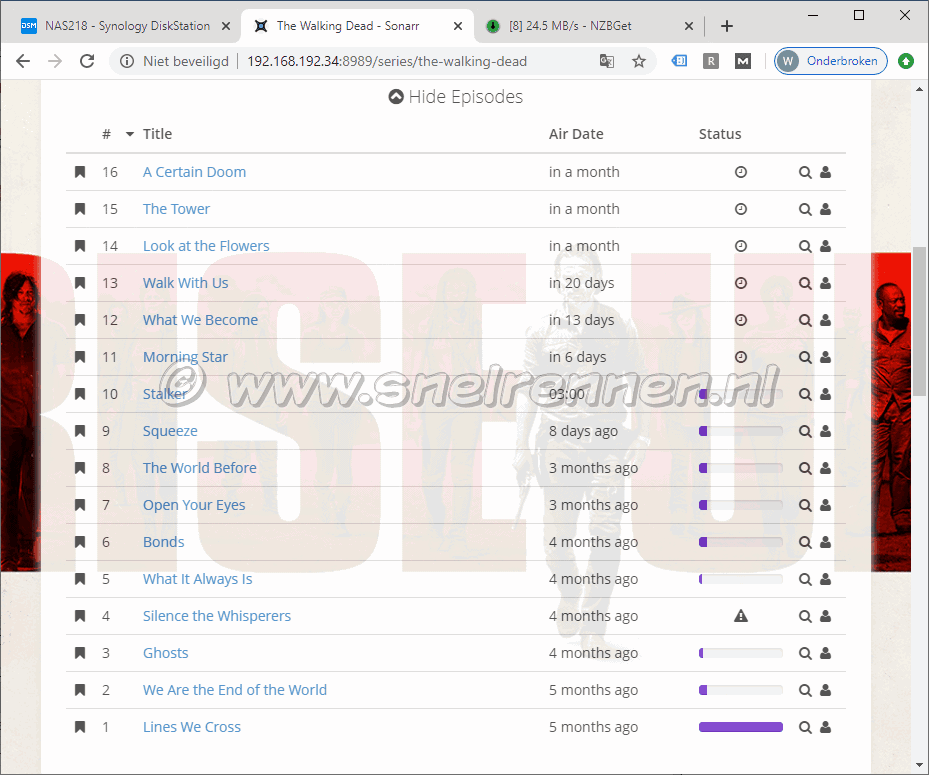Image resolution: width=929 pixels, height=775 pixels.
Task: Toggle monitored bookmark for Walk With Us
Action: click(x=80, y=283)
